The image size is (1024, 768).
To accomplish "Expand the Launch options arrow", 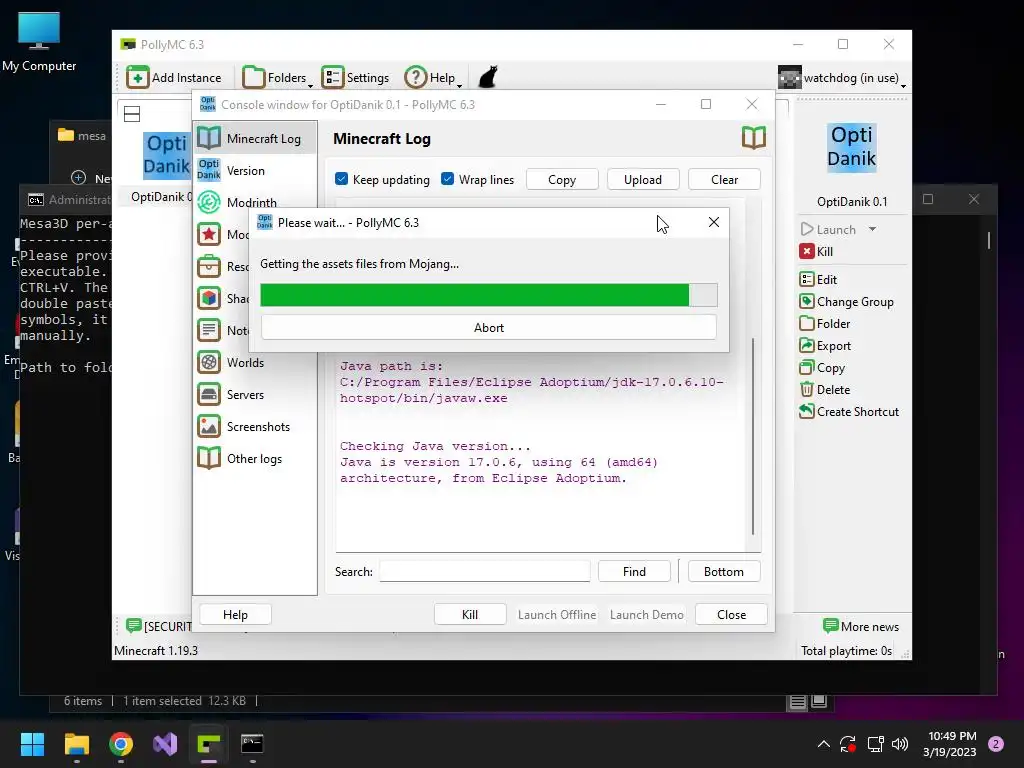I will click(x=872, y=229).
